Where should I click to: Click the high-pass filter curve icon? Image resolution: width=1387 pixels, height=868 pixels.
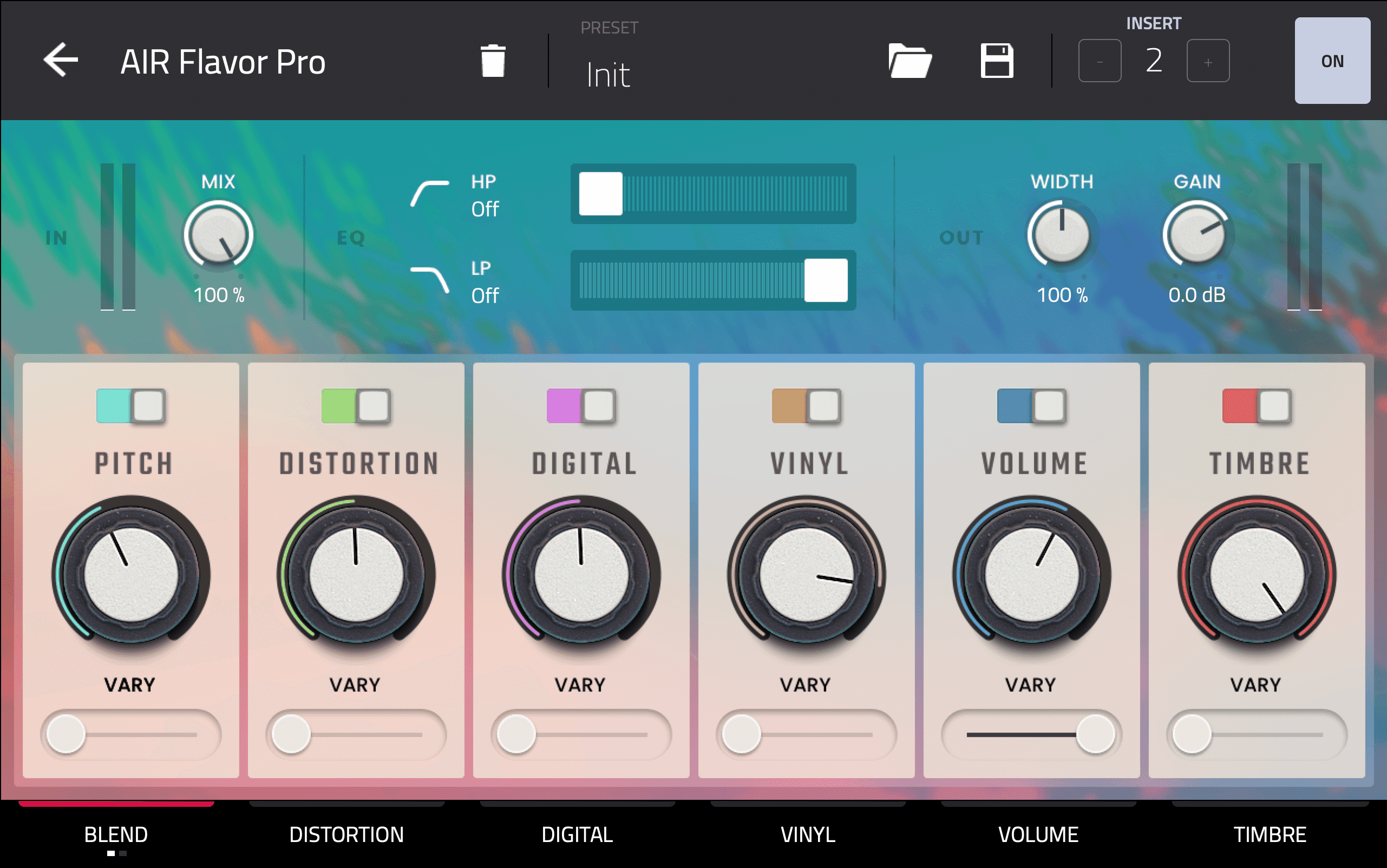[430, 194]
